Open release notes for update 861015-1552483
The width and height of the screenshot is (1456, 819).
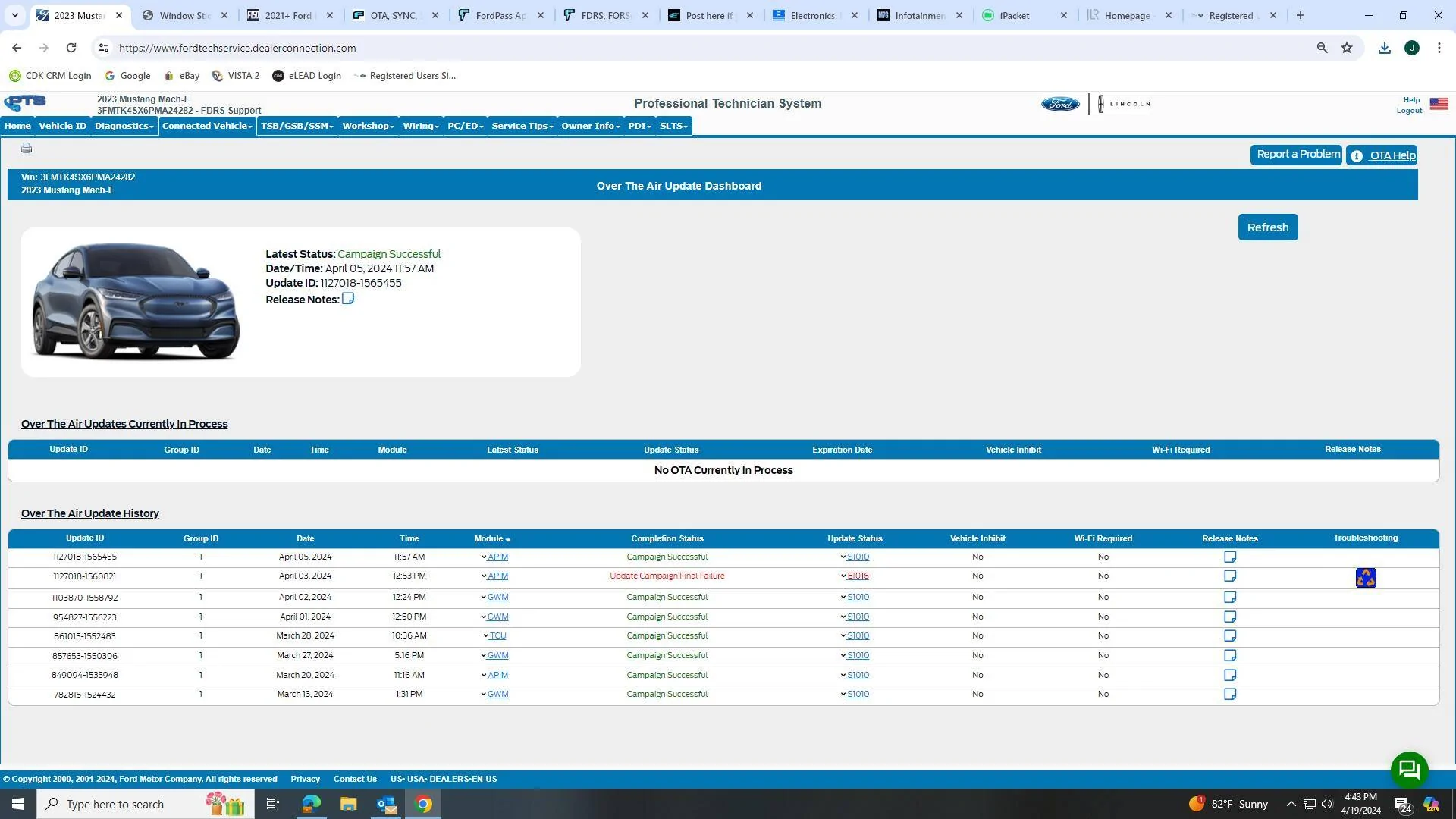[x=1230, y=636]
